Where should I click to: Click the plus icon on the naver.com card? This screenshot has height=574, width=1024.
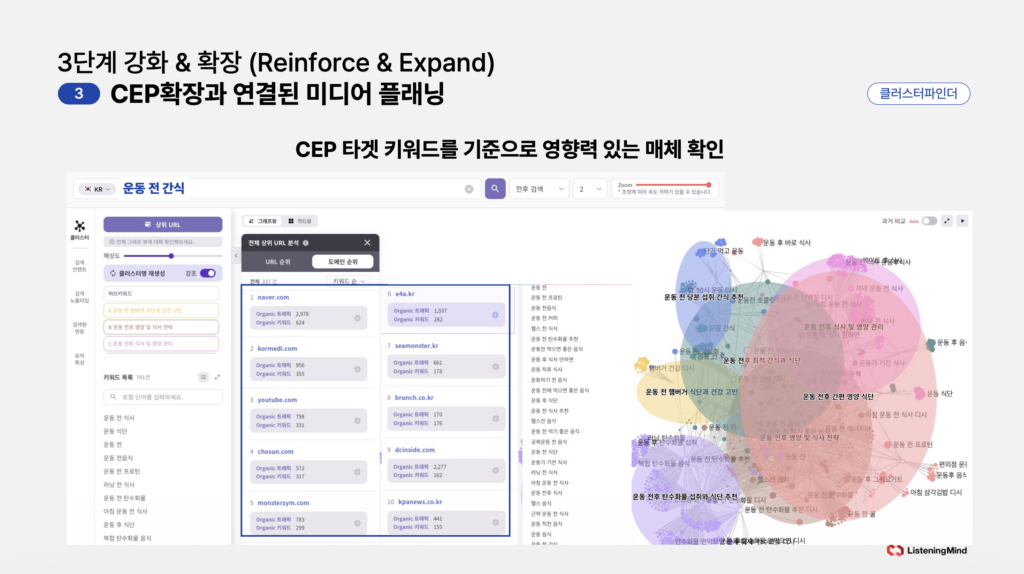pyautogui.click(x=357, y=318)
